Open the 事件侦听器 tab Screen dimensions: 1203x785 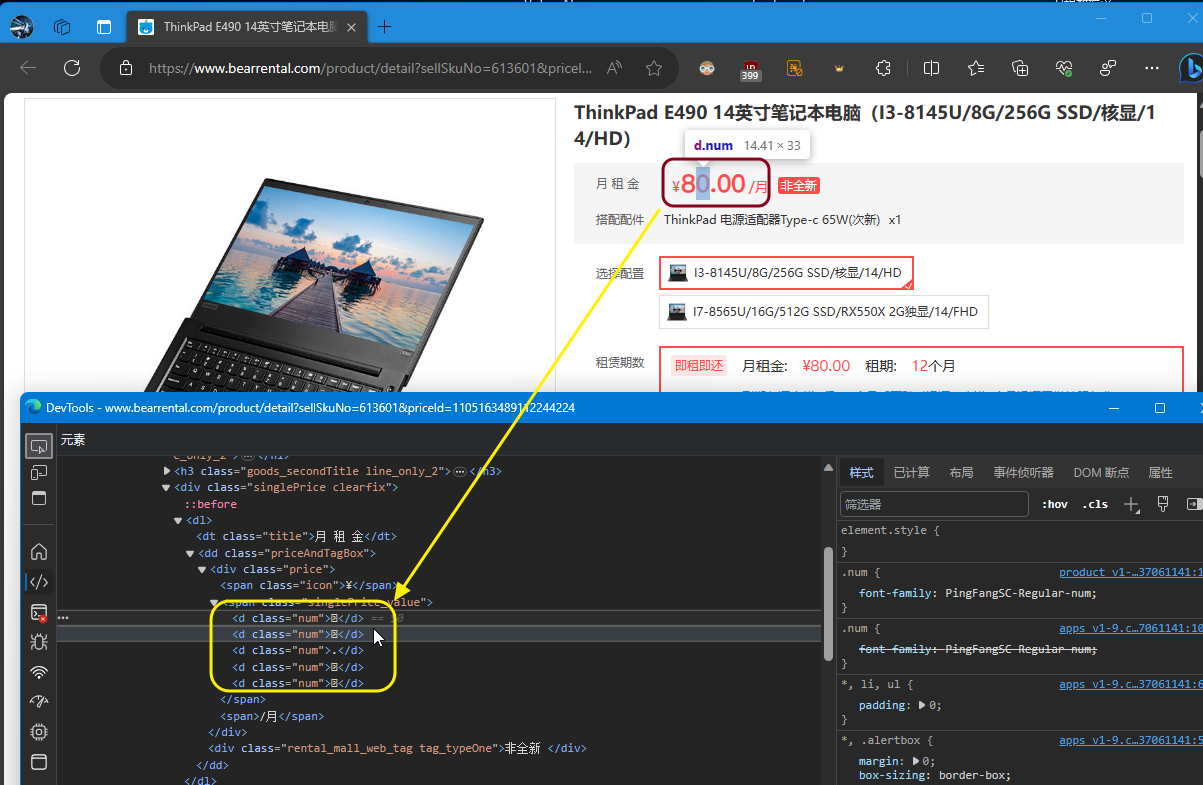tap(1023, 473)
